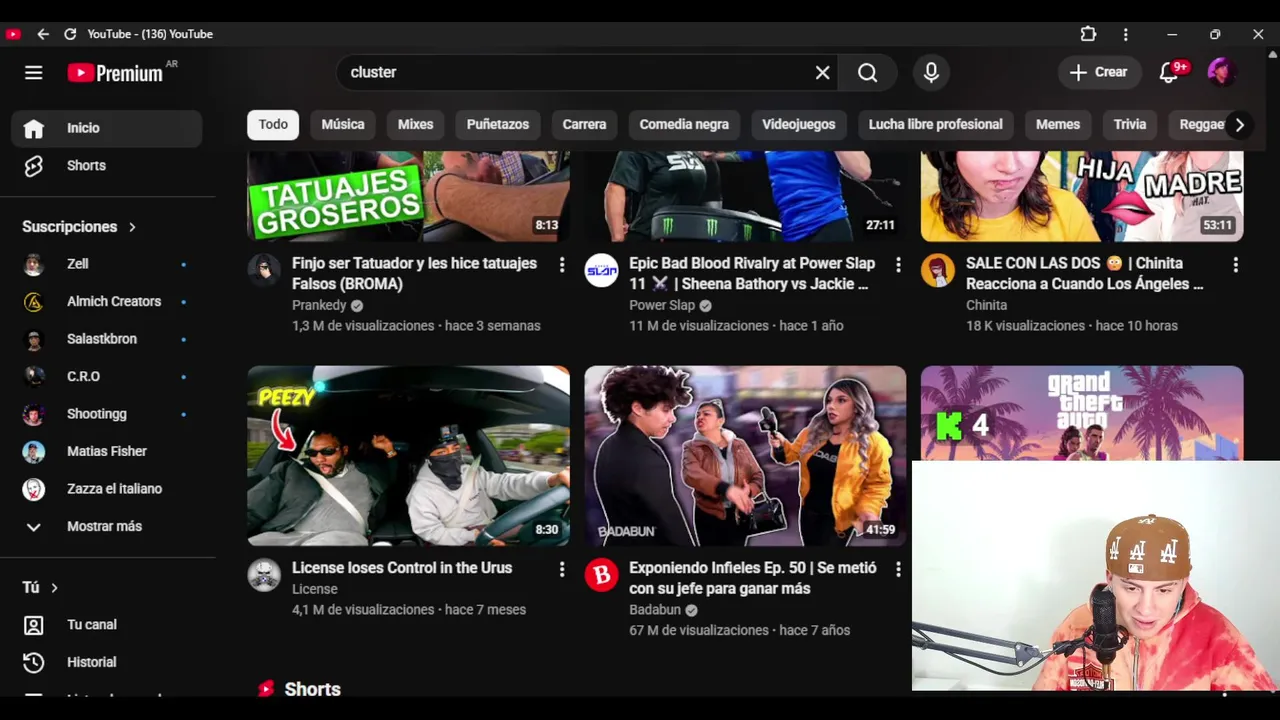Click Chinita channel avatar

pyautogui.click(x=937, y=270)
